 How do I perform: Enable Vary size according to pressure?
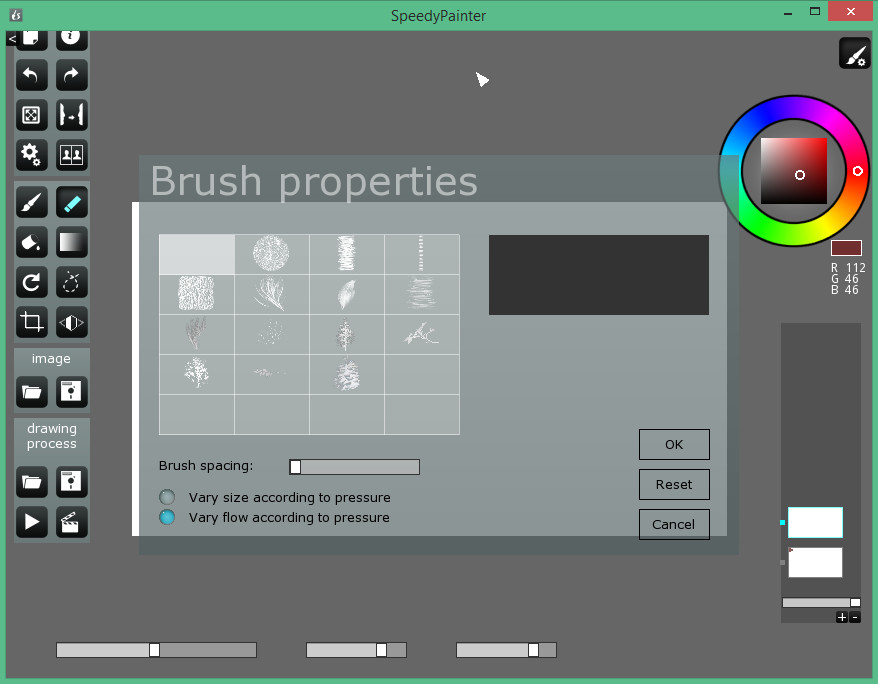tap(167, 497)
